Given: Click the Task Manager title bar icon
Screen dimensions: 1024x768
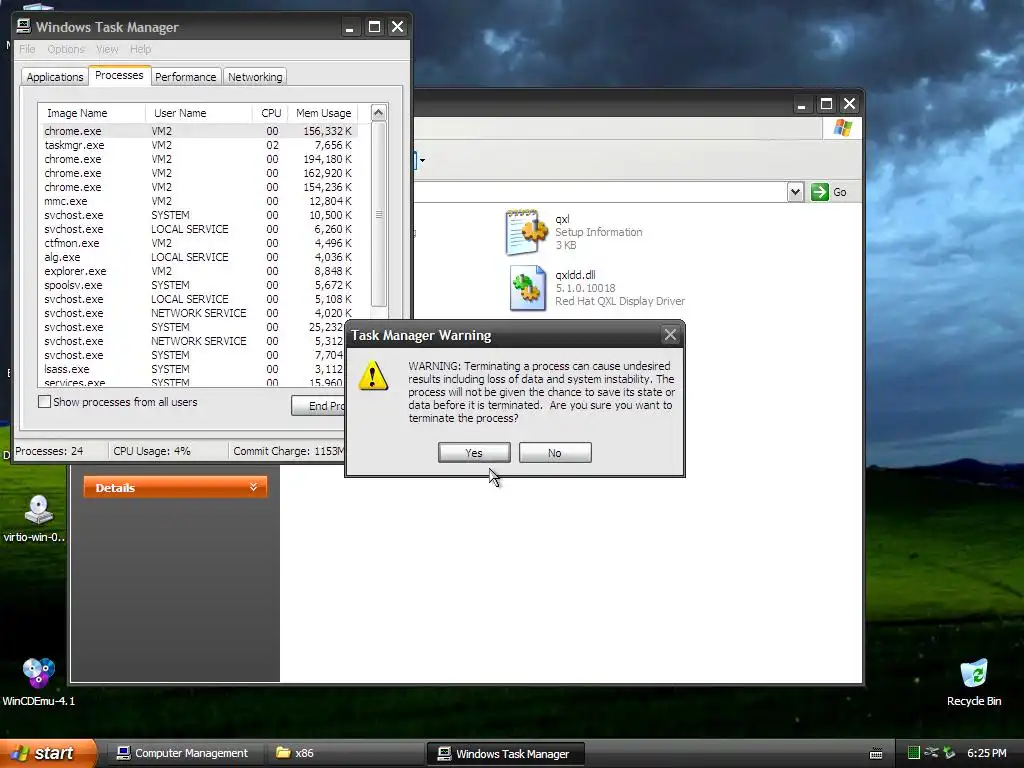Looking at the screenshot, I should click(x=24, y=26).
